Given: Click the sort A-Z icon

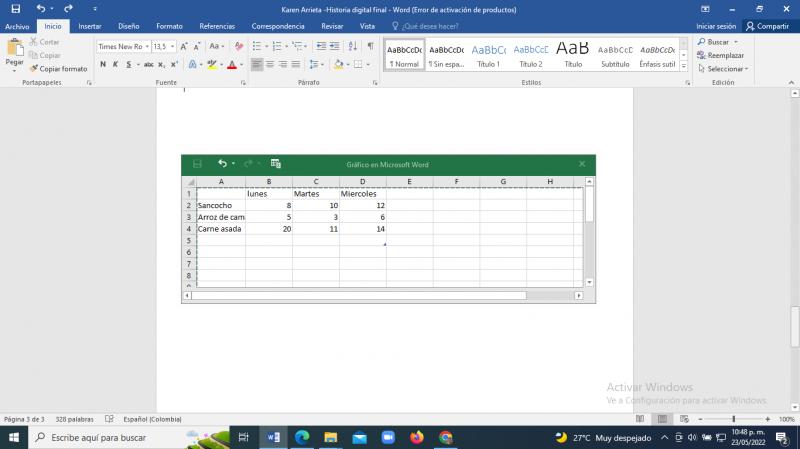Looking at the screenshot, I should pos(351,46).
